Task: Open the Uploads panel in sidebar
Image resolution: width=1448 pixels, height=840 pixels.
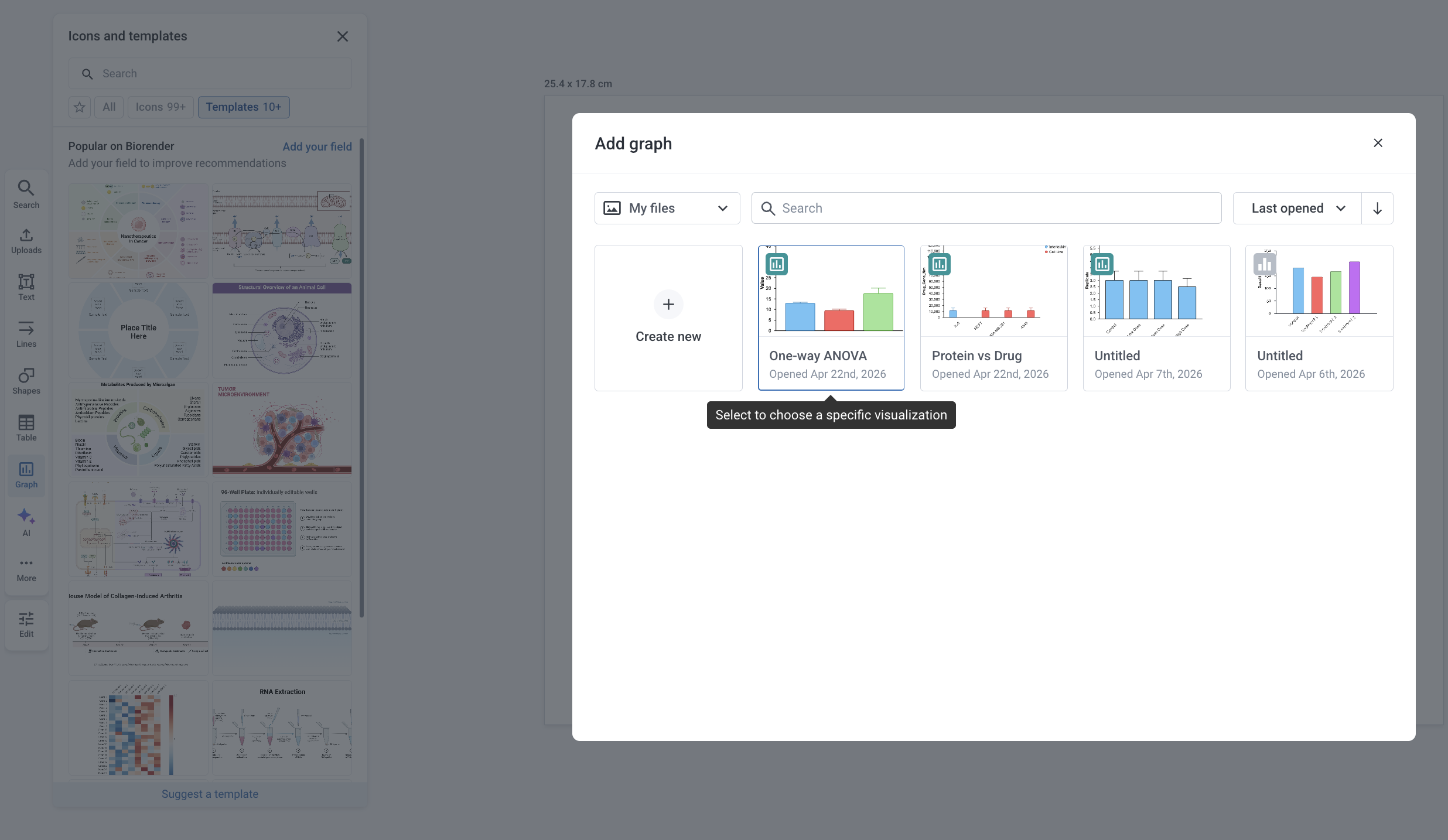Action: (x=26, y=241)
